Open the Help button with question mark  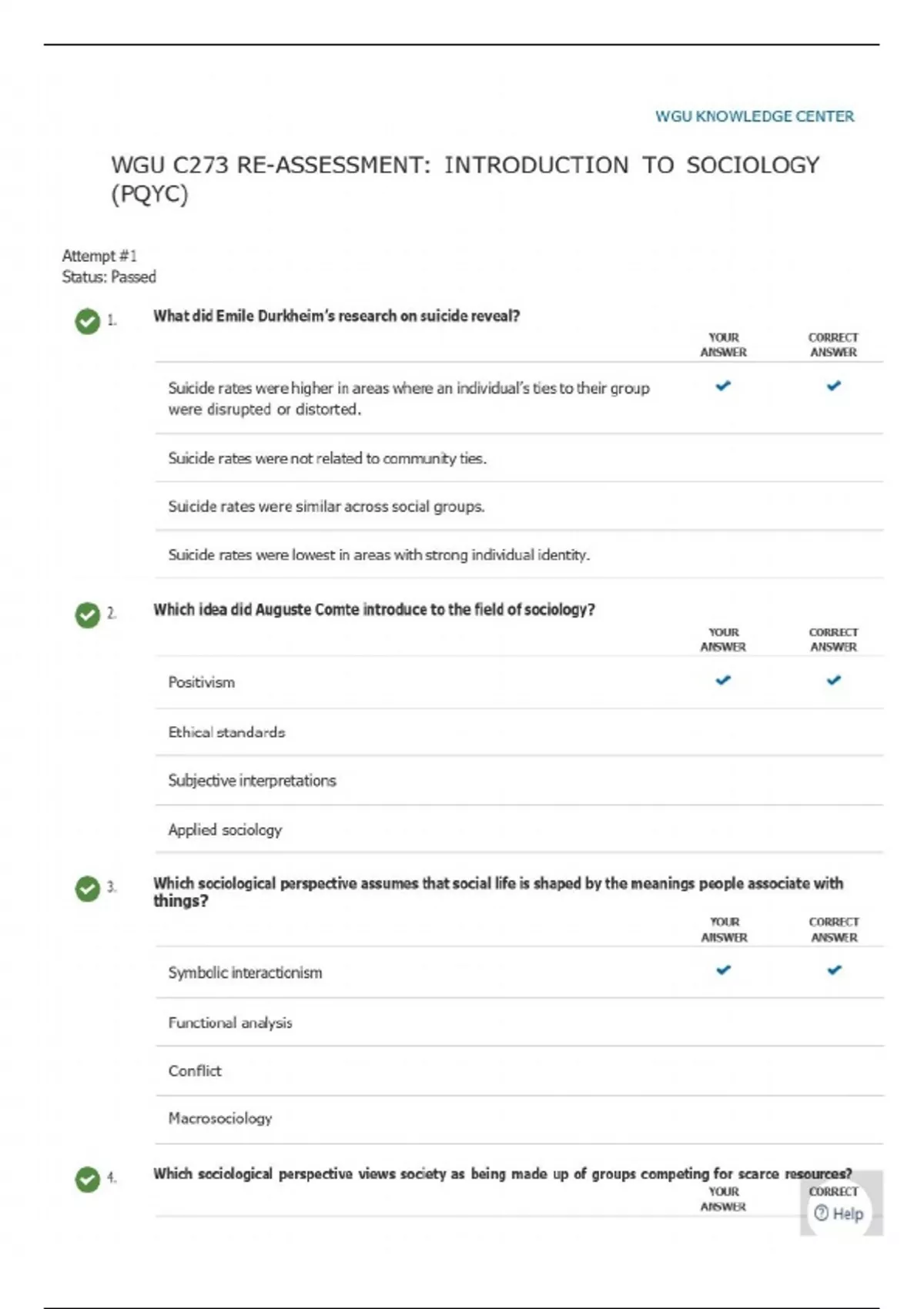pyautogui.click(x=839, y=1214)
